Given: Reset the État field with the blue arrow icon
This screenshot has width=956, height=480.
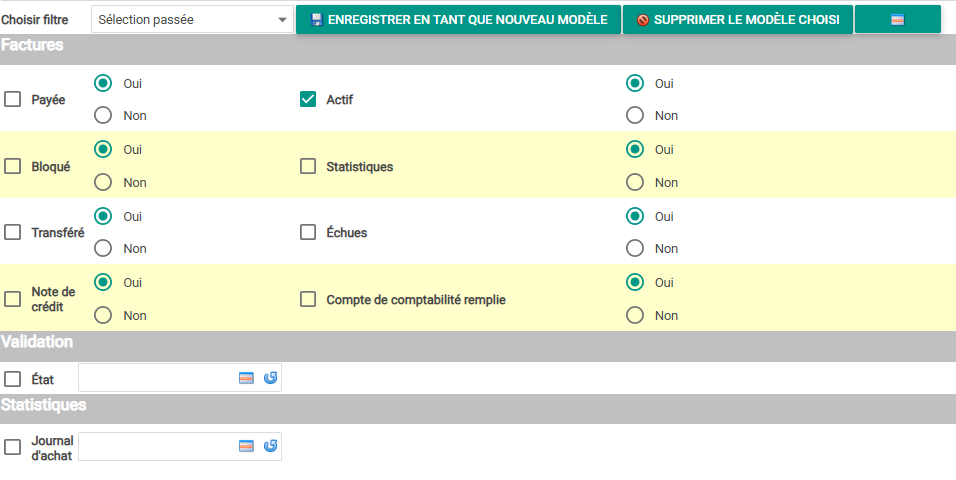Looking at the screenshot, I should (x=270, y=378).
